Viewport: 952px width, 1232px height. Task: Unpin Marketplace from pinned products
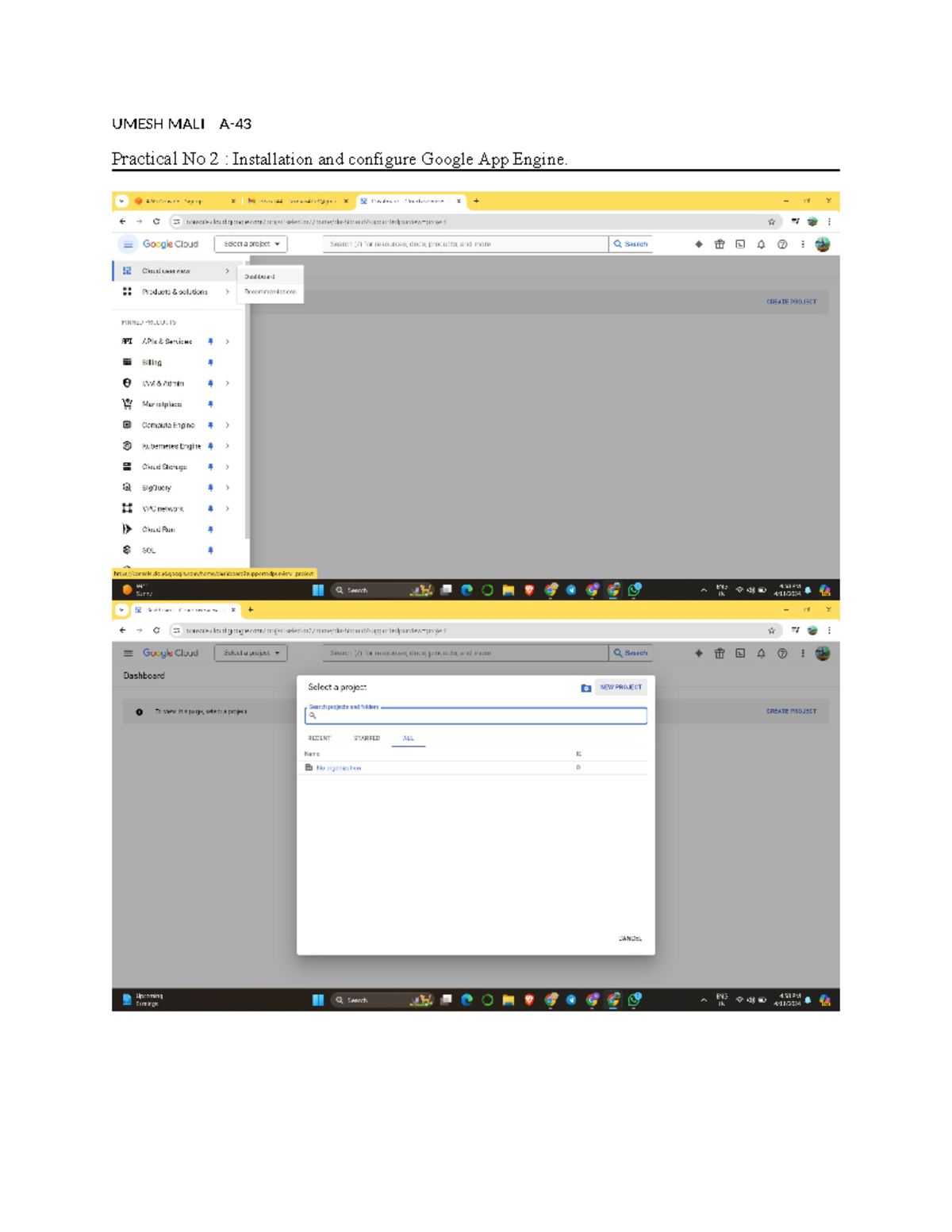pos(210,404)
